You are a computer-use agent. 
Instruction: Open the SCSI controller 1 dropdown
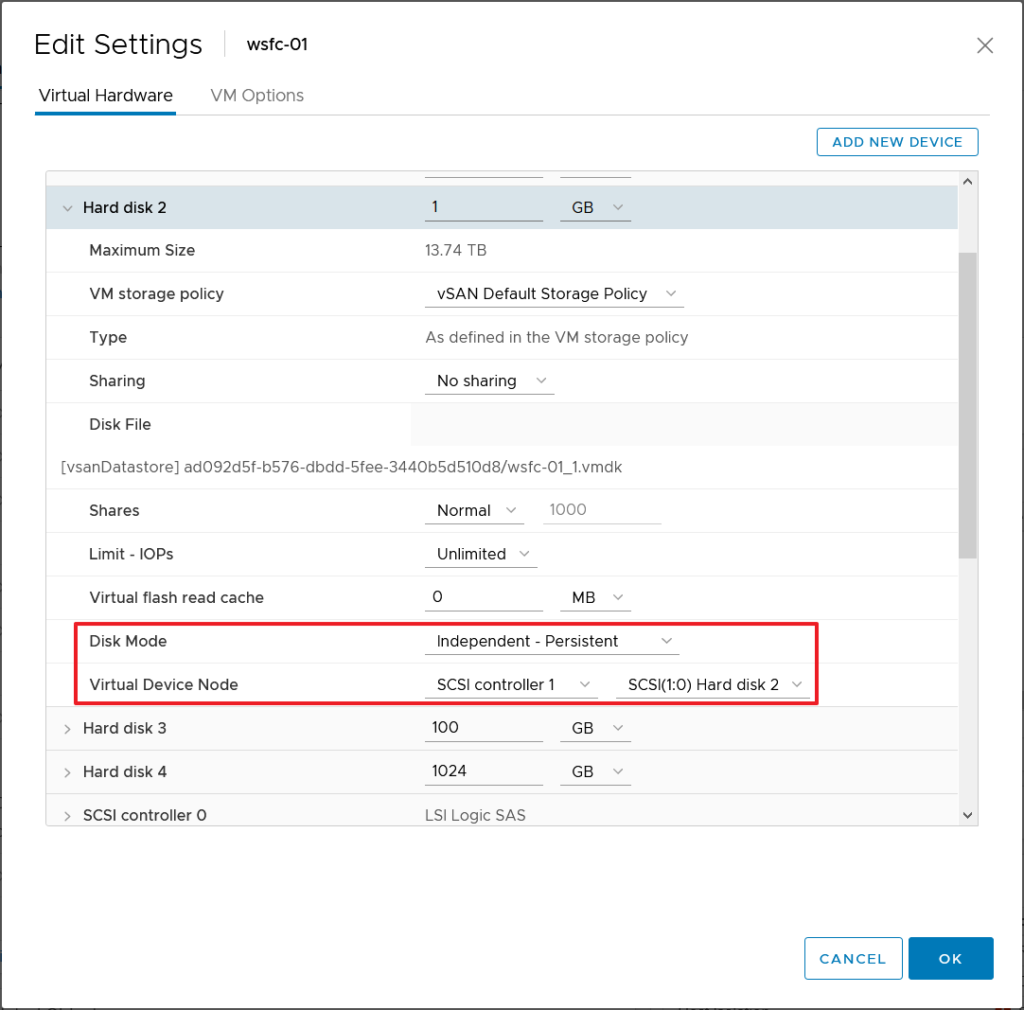click(x=511, y=685)
